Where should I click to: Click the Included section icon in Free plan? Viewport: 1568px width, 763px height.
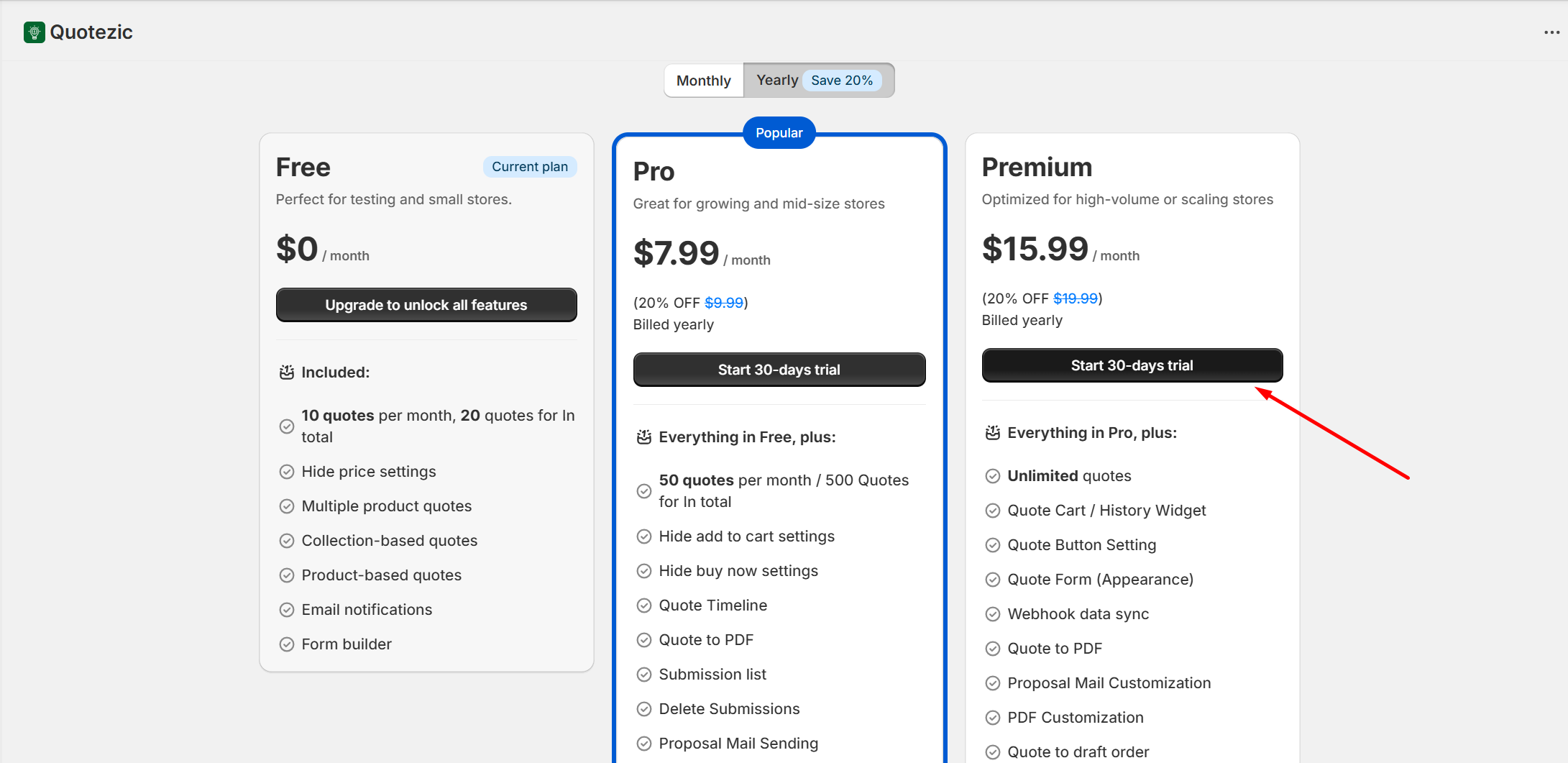point(287,373)
